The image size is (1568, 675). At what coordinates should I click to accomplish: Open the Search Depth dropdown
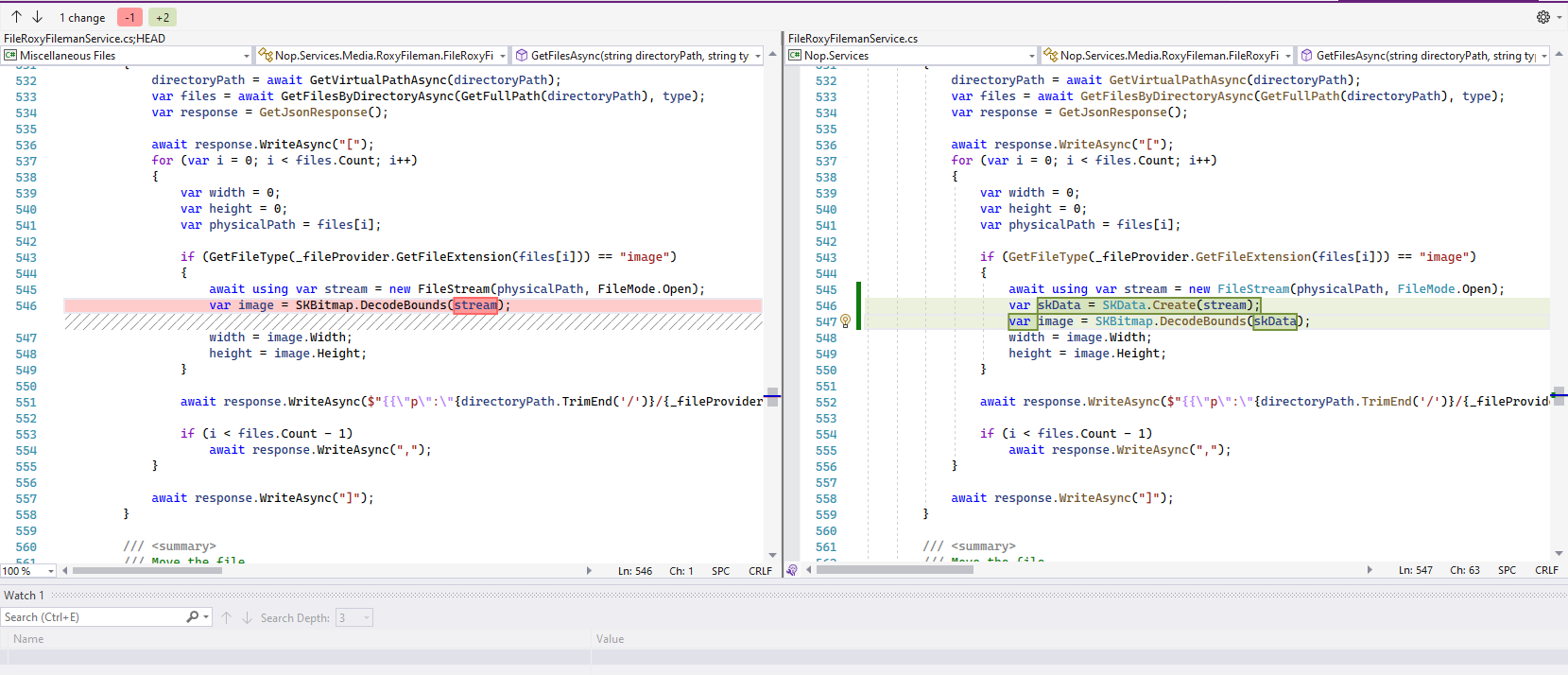[354, 617]
